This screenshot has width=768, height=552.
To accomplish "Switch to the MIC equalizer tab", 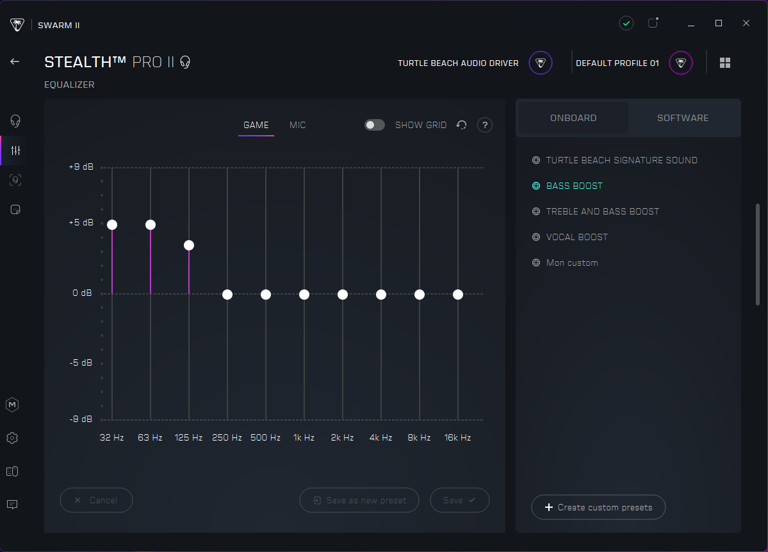I will [x=297, y=125].
